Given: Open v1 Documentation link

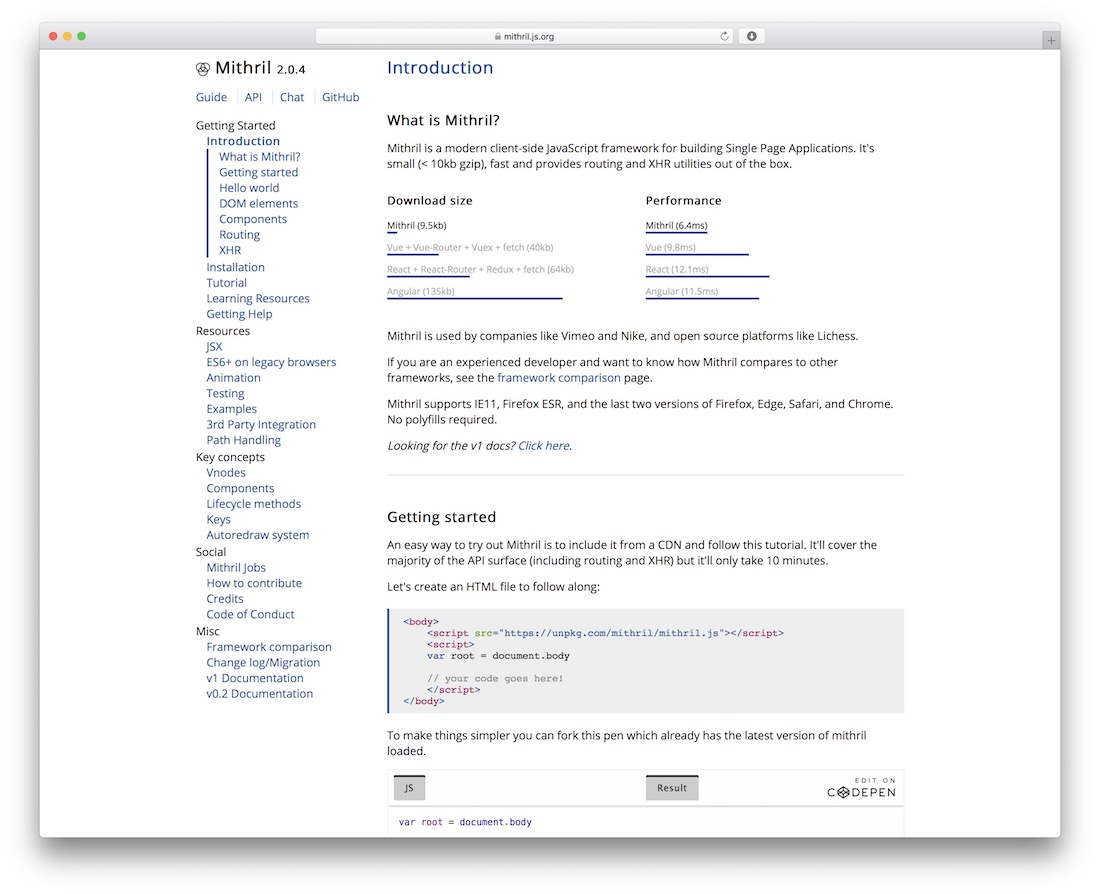Looking at the screenshot, I should [x=255, y=678].
